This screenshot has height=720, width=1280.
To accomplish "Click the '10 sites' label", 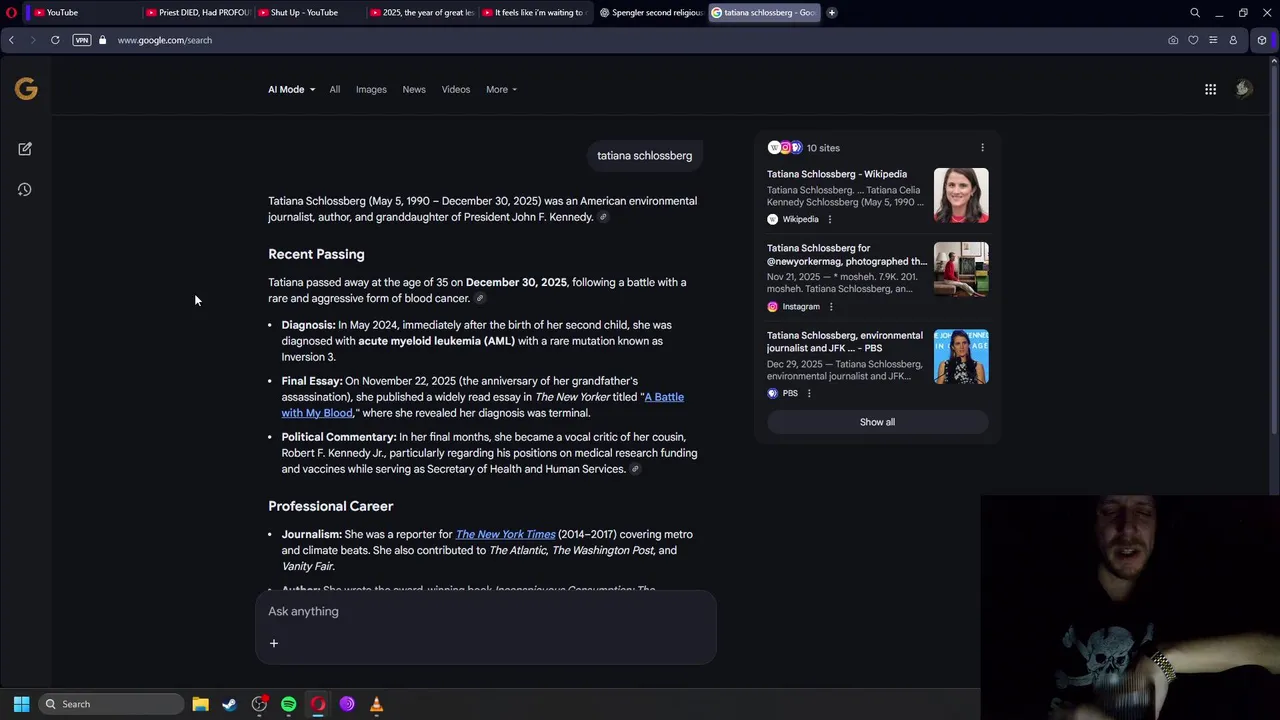I will [823, 148].
